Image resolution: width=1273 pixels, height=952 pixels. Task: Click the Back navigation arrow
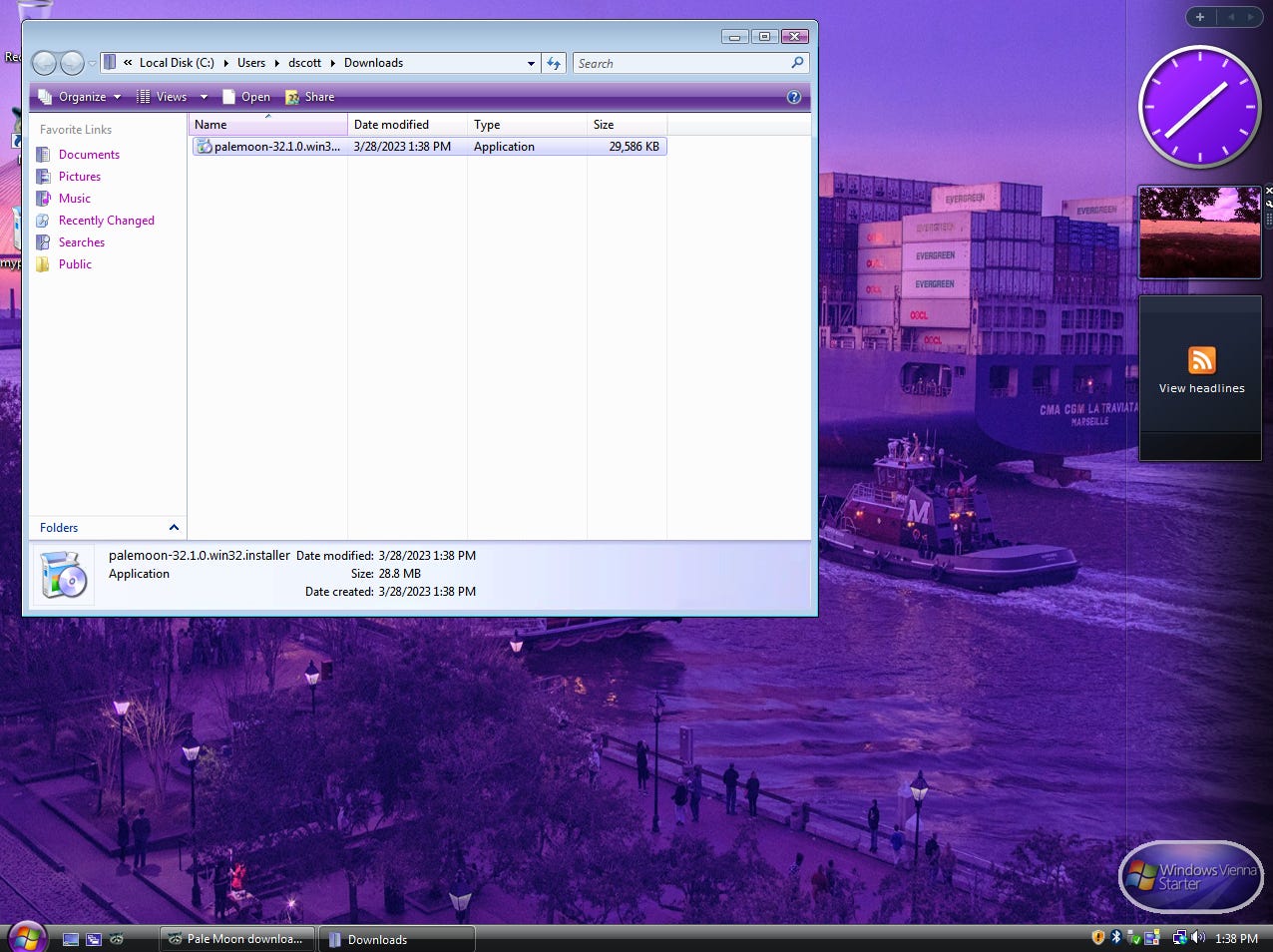click(x=44, y=63)
